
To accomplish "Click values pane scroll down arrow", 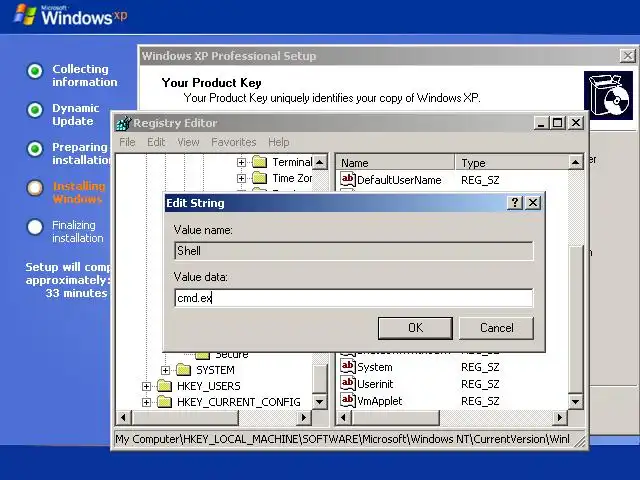I will pos(576,402).
